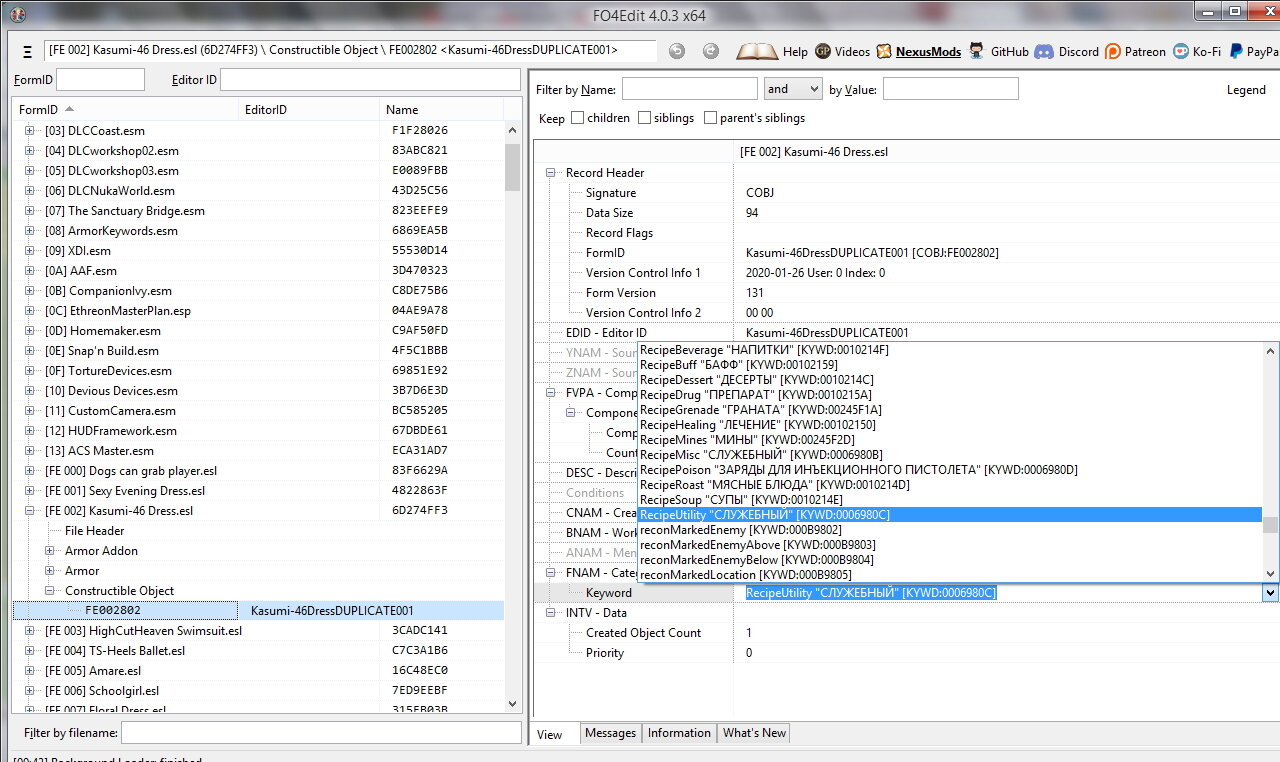Open the hamburger main menu icon

coord(26,52)
